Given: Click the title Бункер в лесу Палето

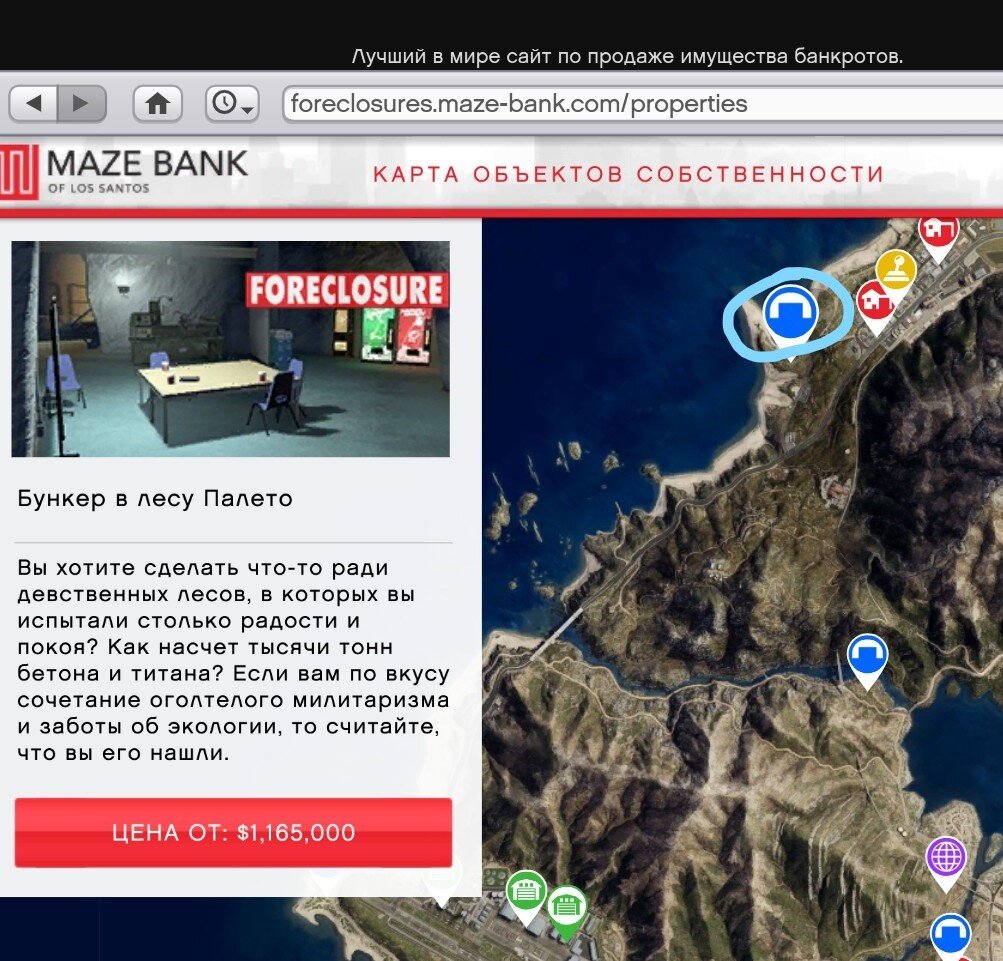Looking at the screenshot, I should pos(155,498).
